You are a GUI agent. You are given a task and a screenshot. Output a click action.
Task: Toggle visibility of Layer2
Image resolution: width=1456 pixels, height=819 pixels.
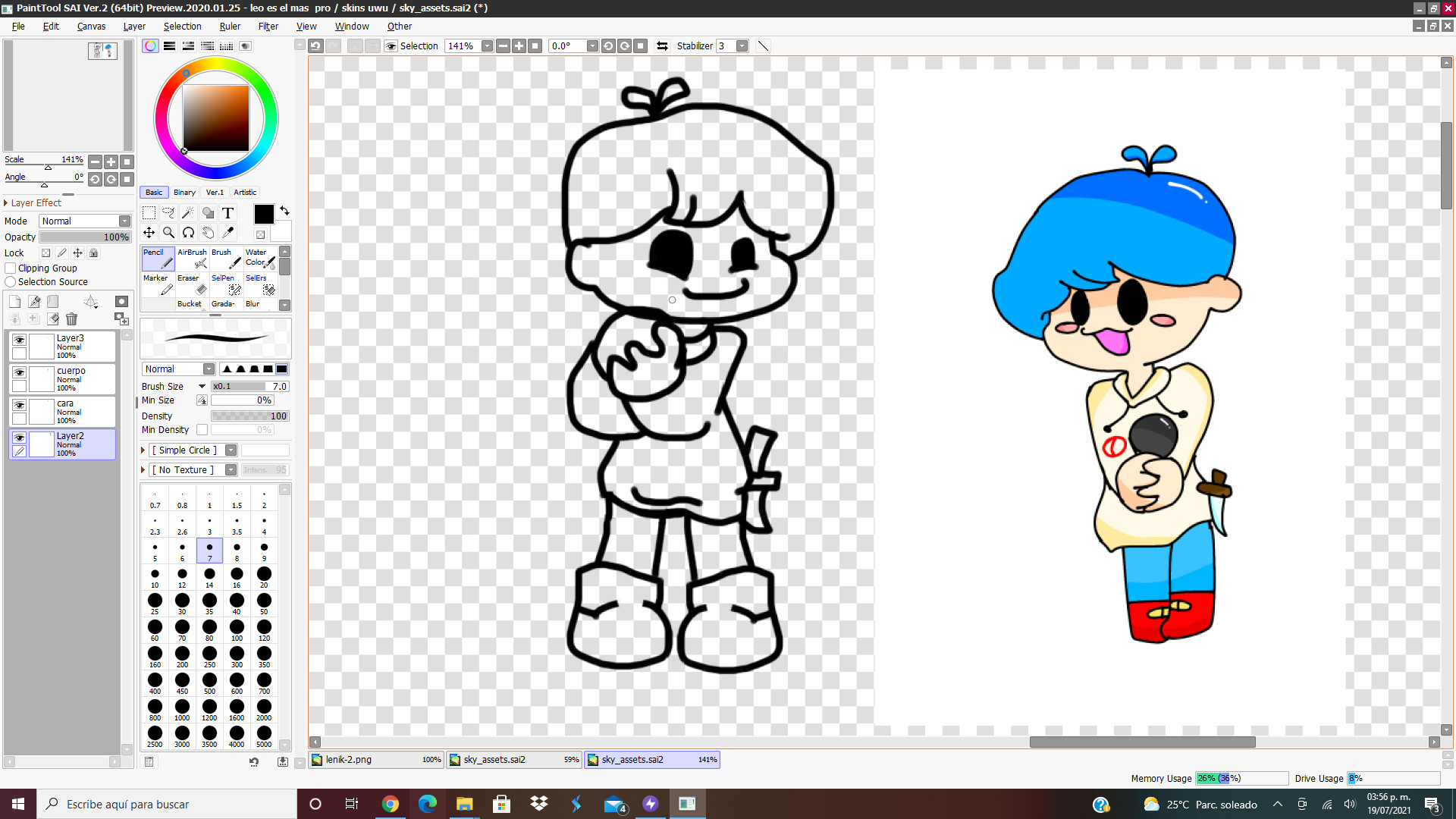coord(19,438)
